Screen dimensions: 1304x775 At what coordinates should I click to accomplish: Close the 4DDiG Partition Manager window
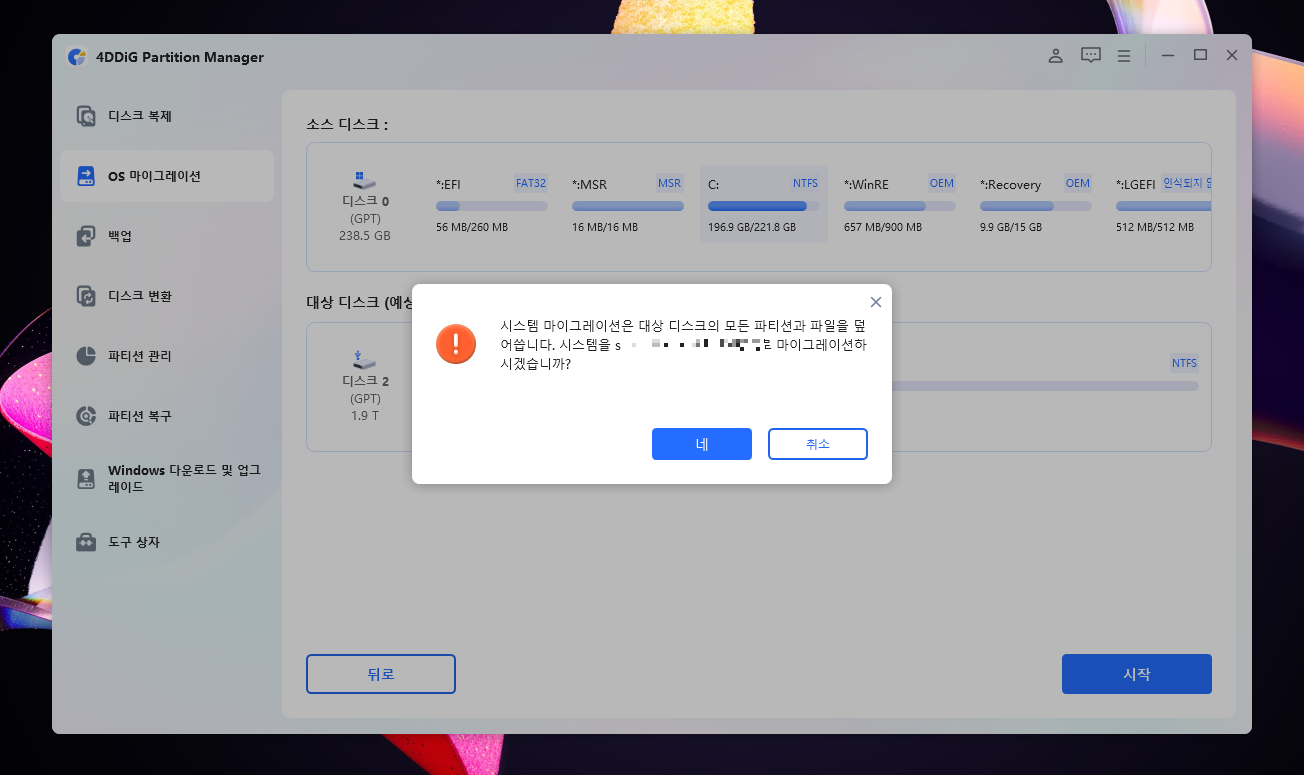[x=1232, y=56]
